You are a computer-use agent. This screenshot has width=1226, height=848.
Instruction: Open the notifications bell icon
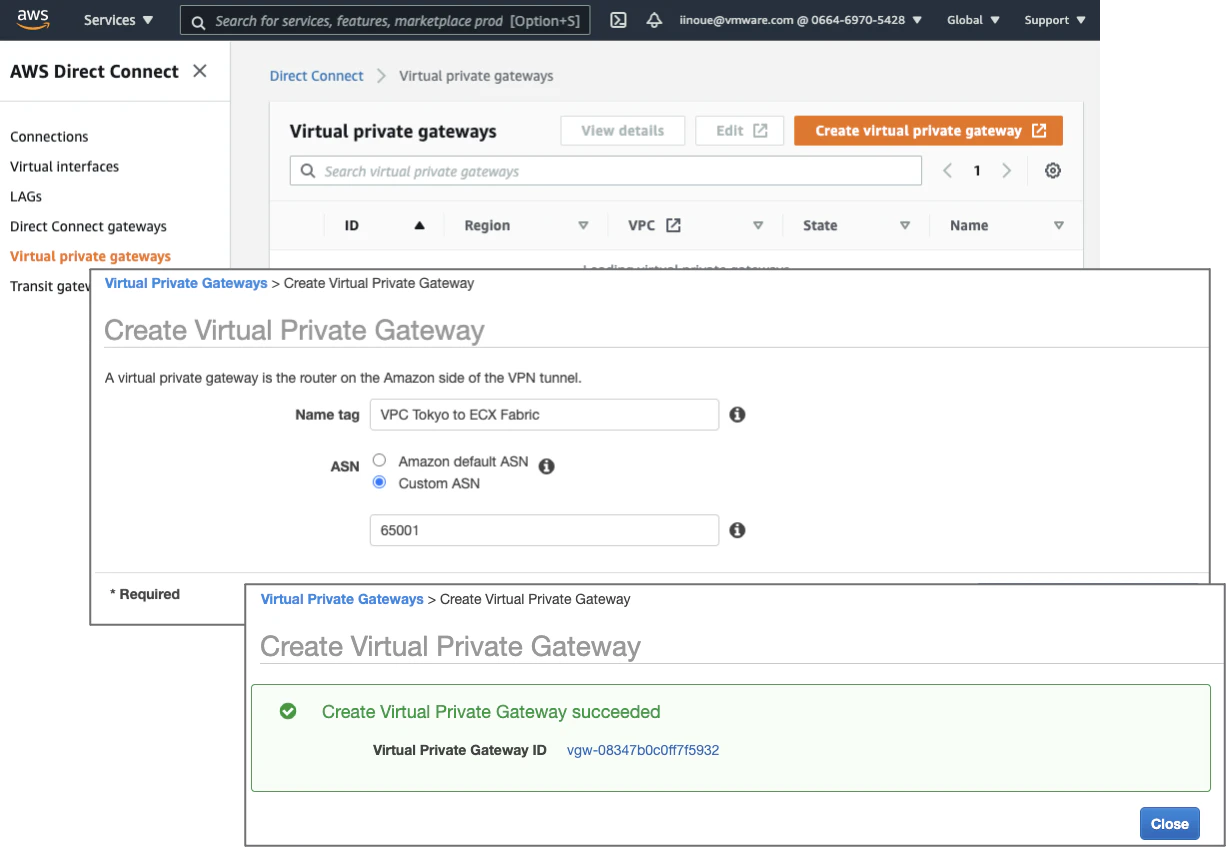pos(654,20)
